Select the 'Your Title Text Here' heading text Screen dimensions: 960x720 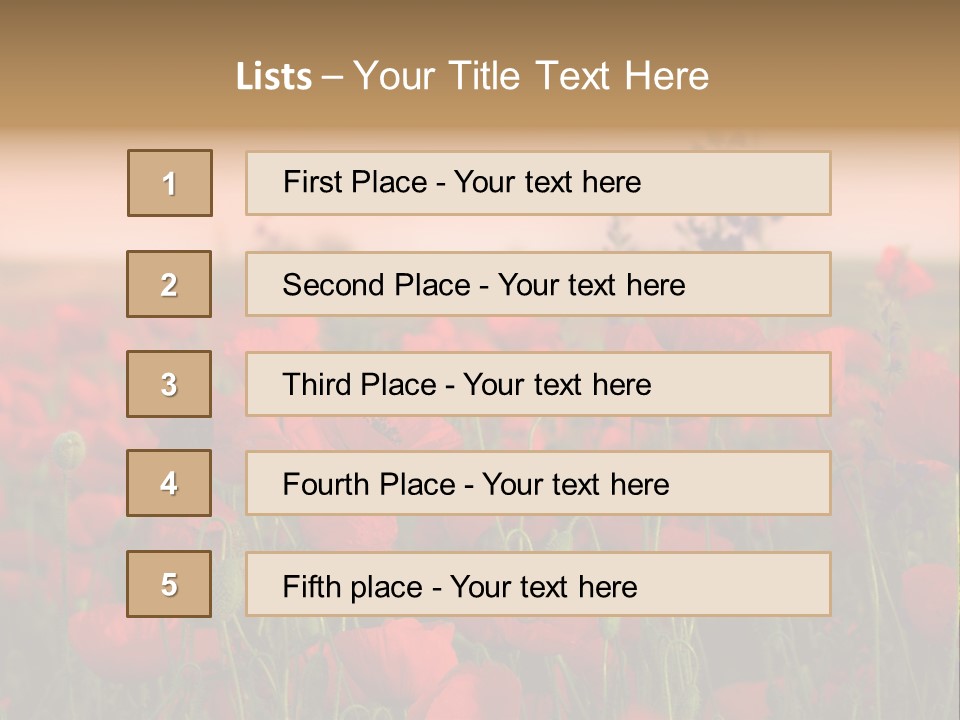click(531, 76)
